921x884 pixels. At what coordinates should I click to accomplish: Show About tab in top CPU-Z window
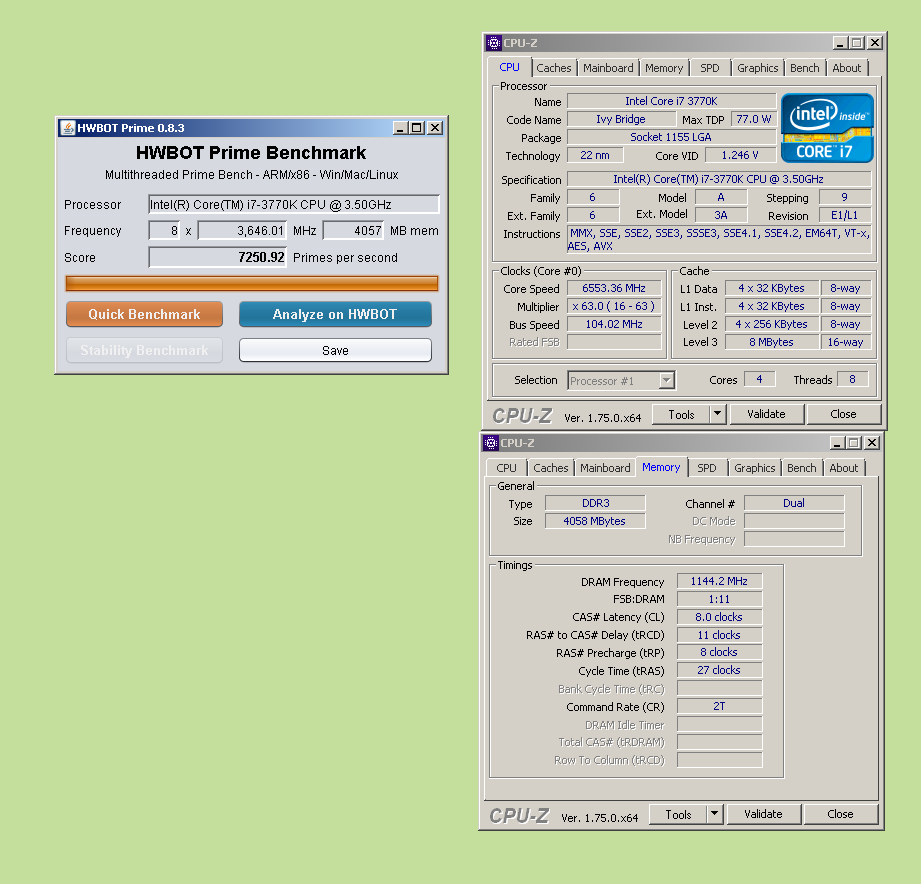click(x=846, y=68)
